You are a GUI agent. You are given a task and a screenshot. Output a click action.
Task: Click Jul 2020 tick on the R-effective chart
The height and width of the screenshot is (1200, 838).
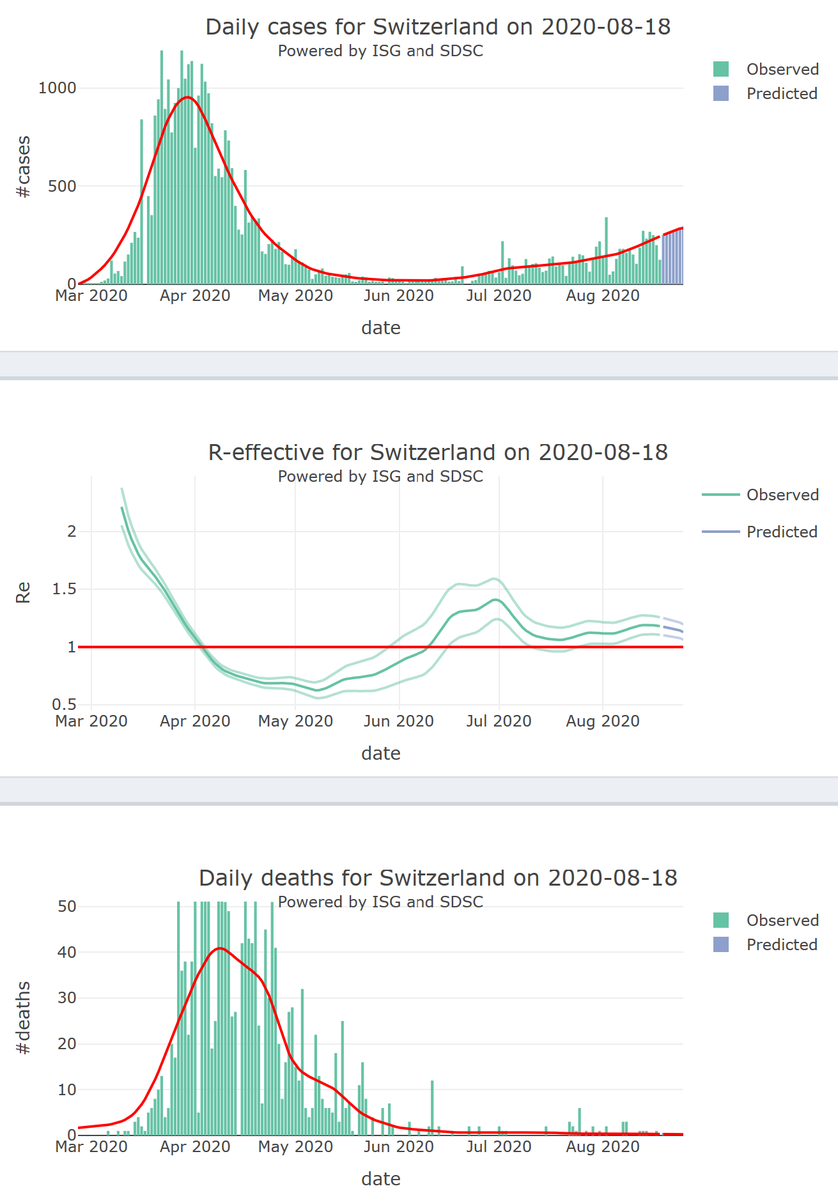(499, 721)
